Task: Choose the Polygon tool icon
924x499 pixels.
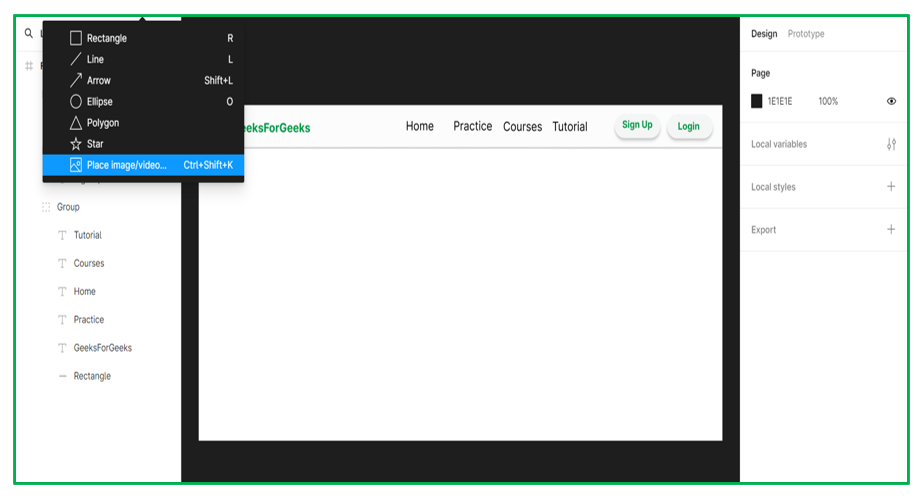Action: pyautogui.click(x=75, y=123)
